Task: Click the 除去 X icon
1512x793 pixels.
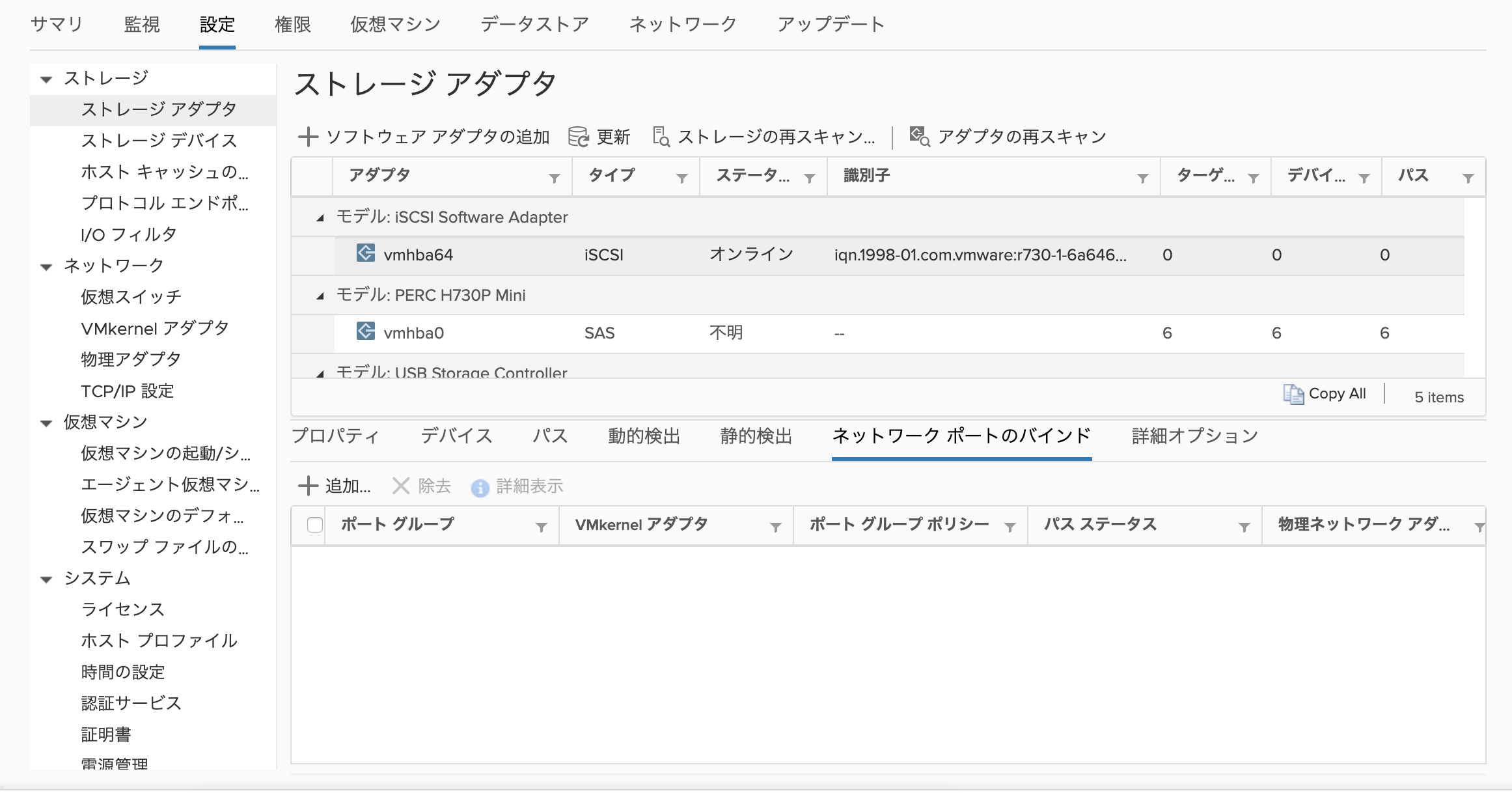Action: point(401,486)
